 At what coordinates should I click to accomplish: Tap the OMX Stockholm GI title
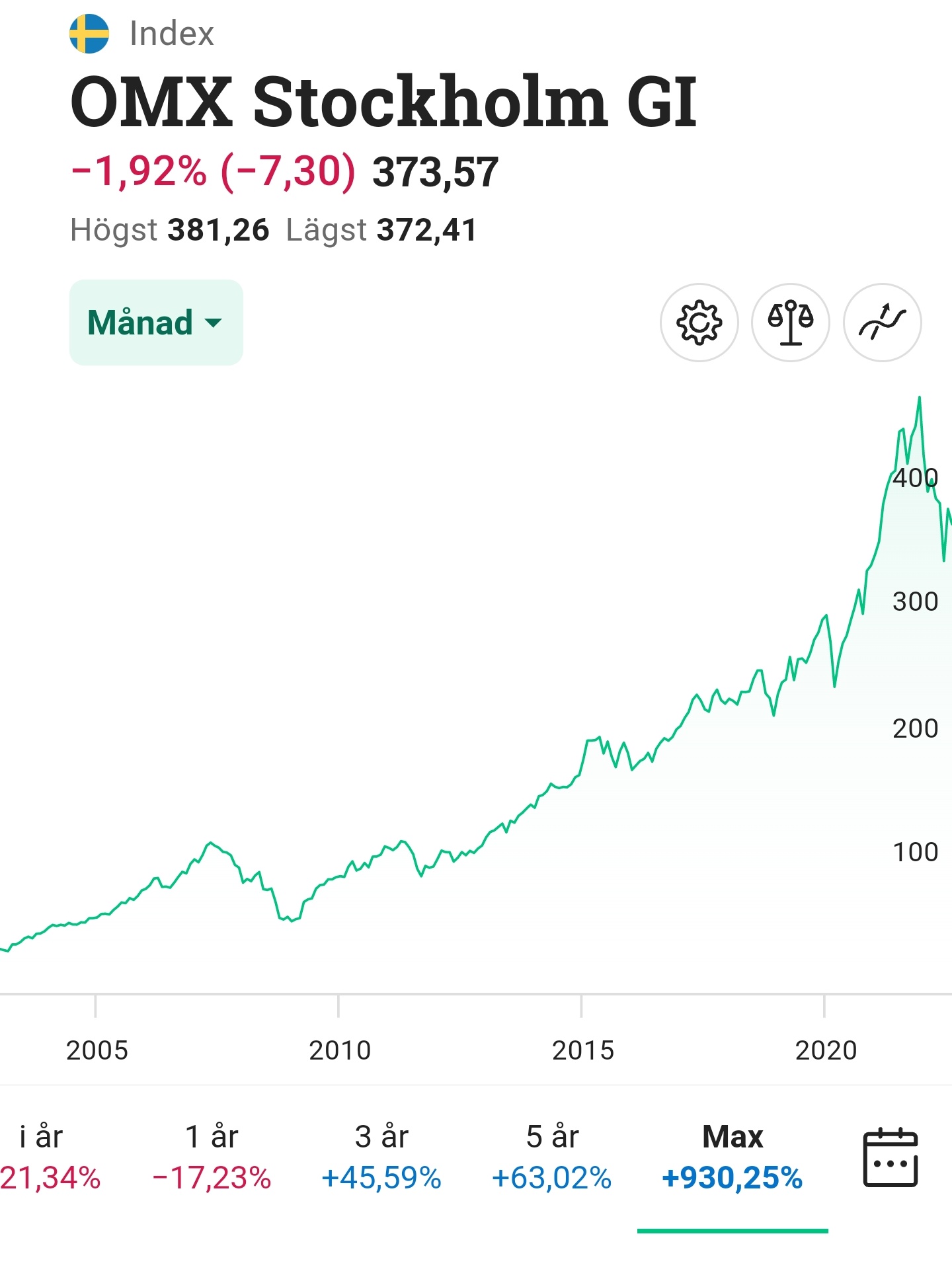[x=383, y=102]
